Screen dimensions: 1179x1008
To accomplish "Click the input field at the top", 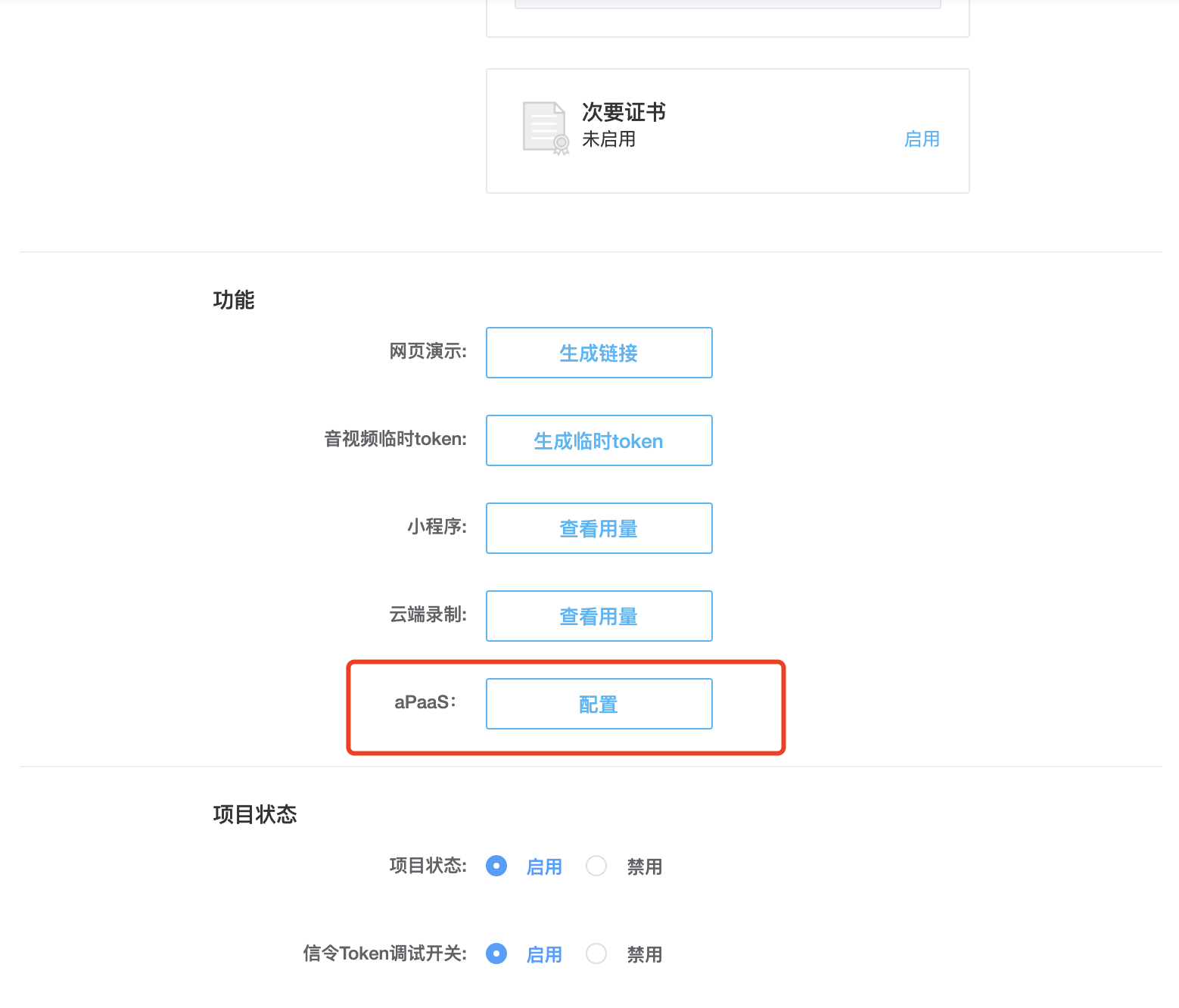I will pos(726,2).
